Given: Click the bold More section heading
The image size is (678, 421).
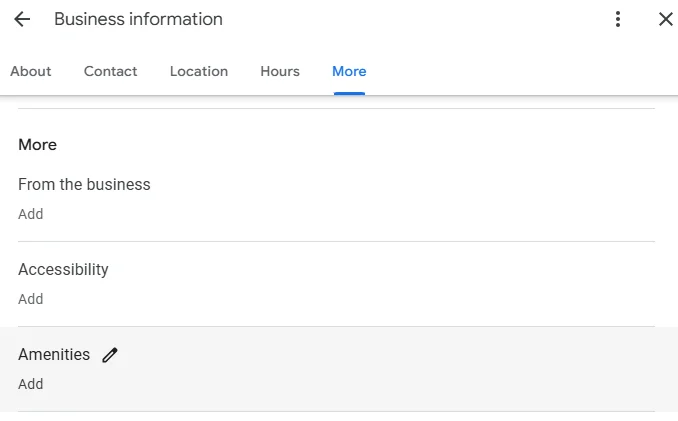Looking at the screenshot, I should (38, 145).
